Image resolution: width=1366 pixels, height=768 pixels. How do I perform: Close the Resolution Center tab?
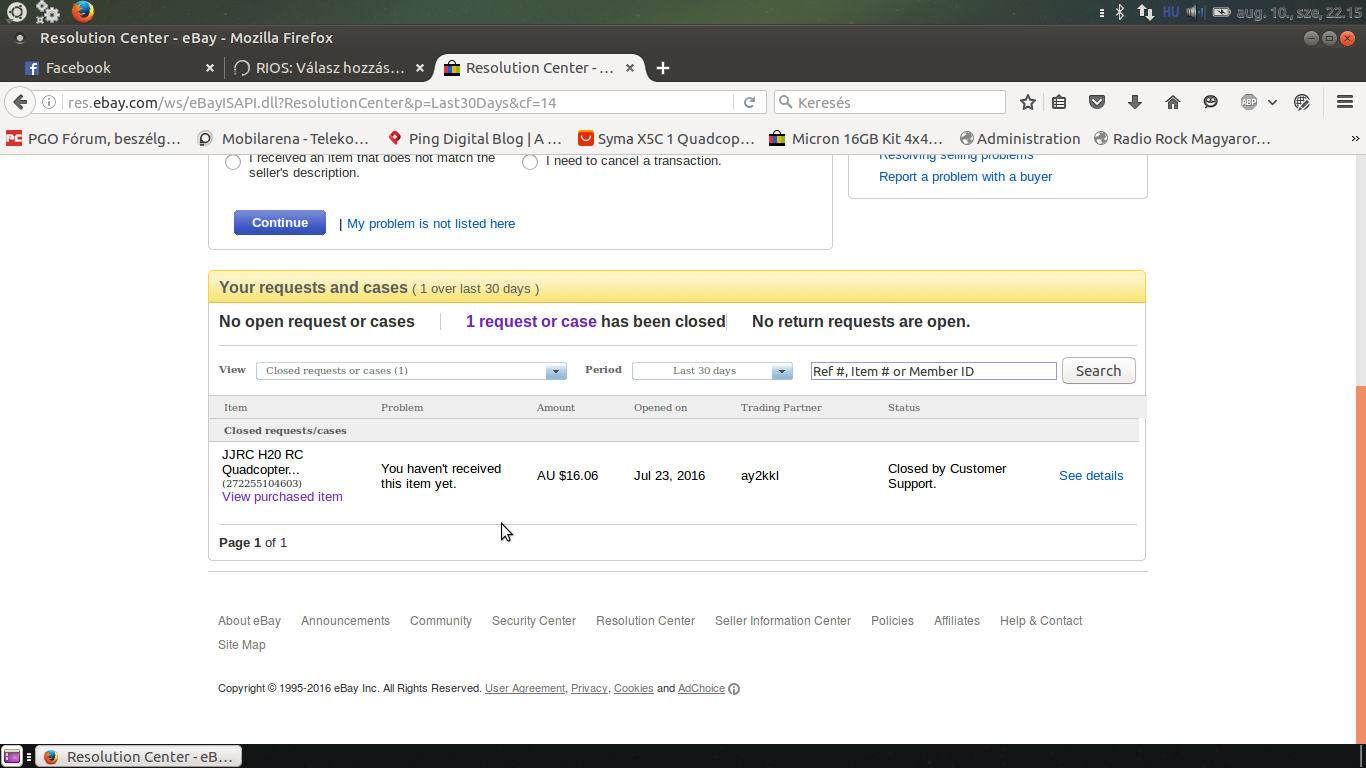630,68
